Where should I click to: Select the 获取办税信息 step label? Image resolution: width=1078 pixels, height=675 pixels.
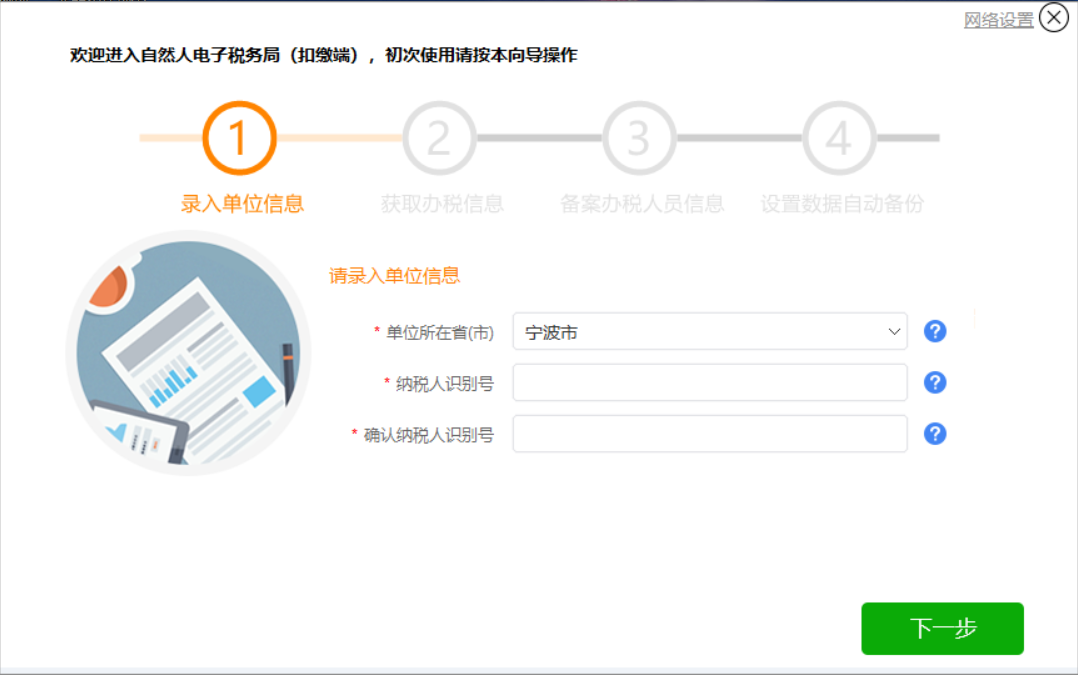pyautogui.click(x=442, y=203)
